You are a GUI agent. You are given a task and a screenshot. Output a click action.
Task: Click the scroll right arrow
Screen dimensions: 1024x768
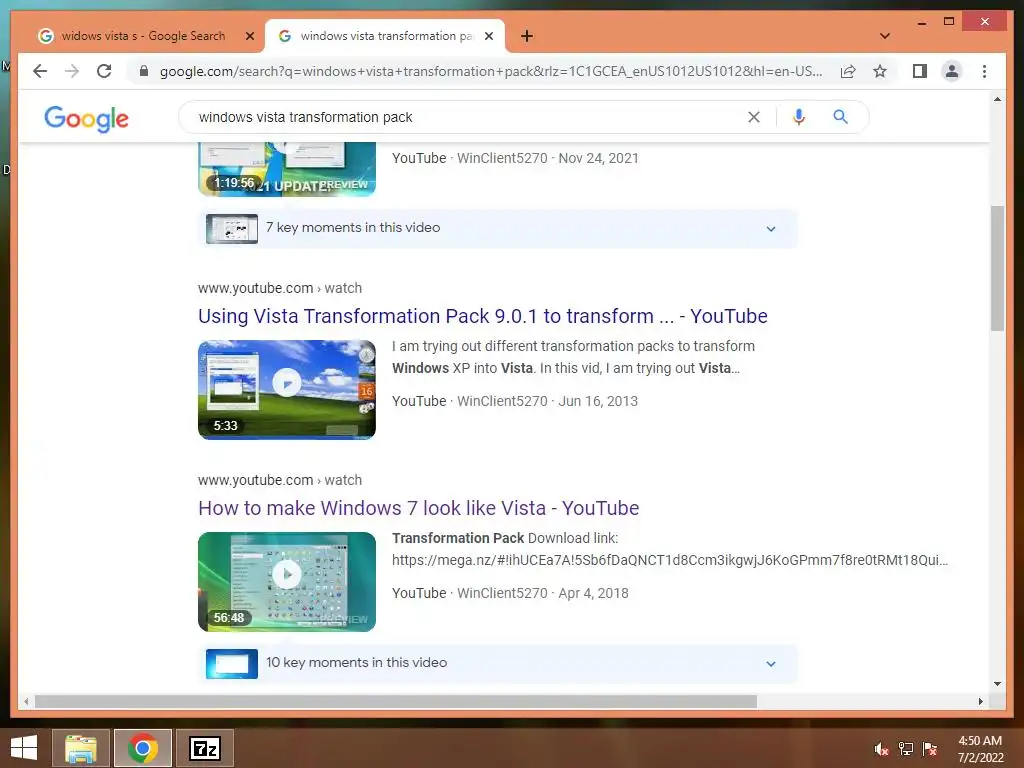[980, 701]
